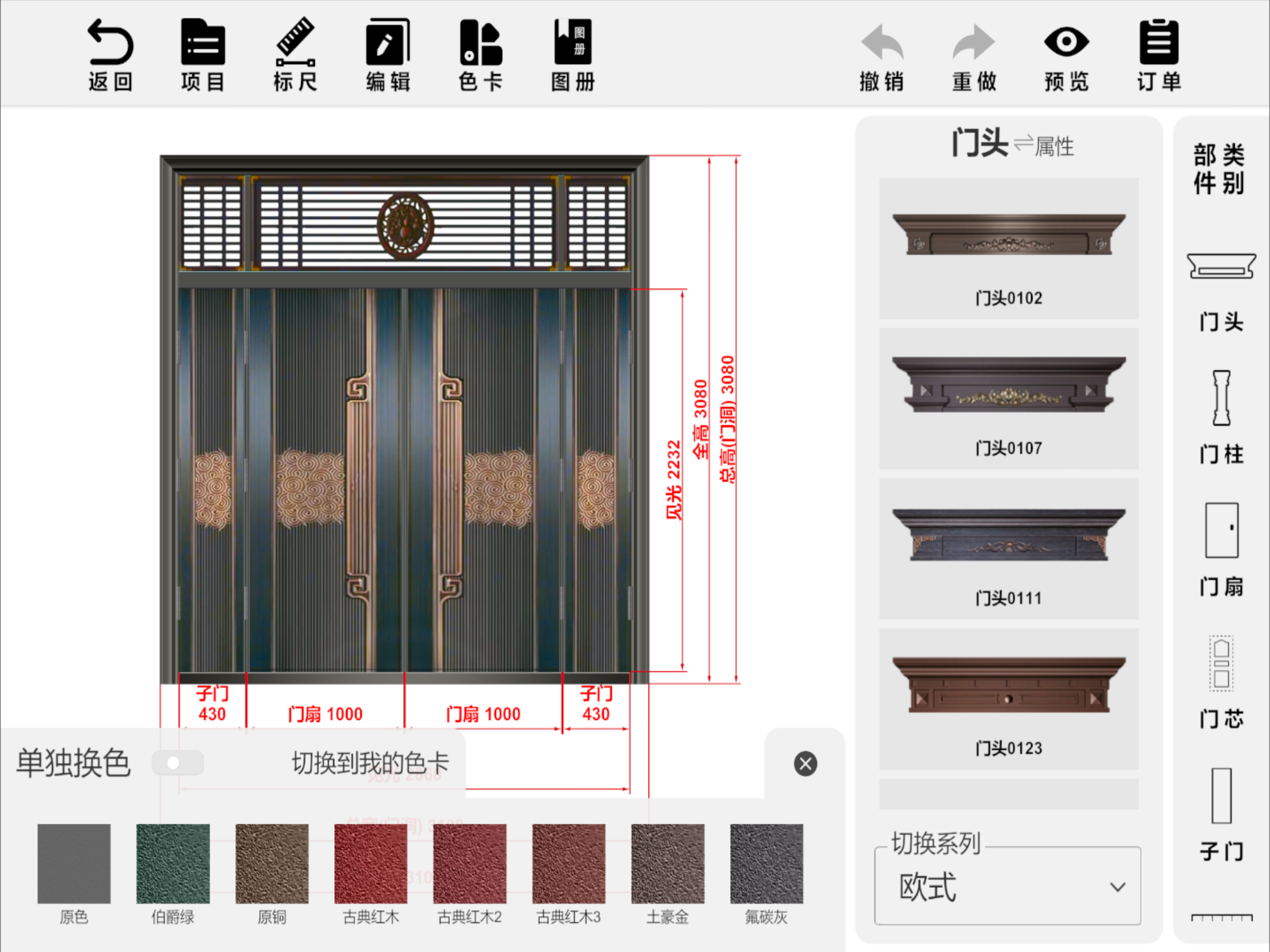Close the color swatch panel
1270x952 pixels.
tap(805, 764)
